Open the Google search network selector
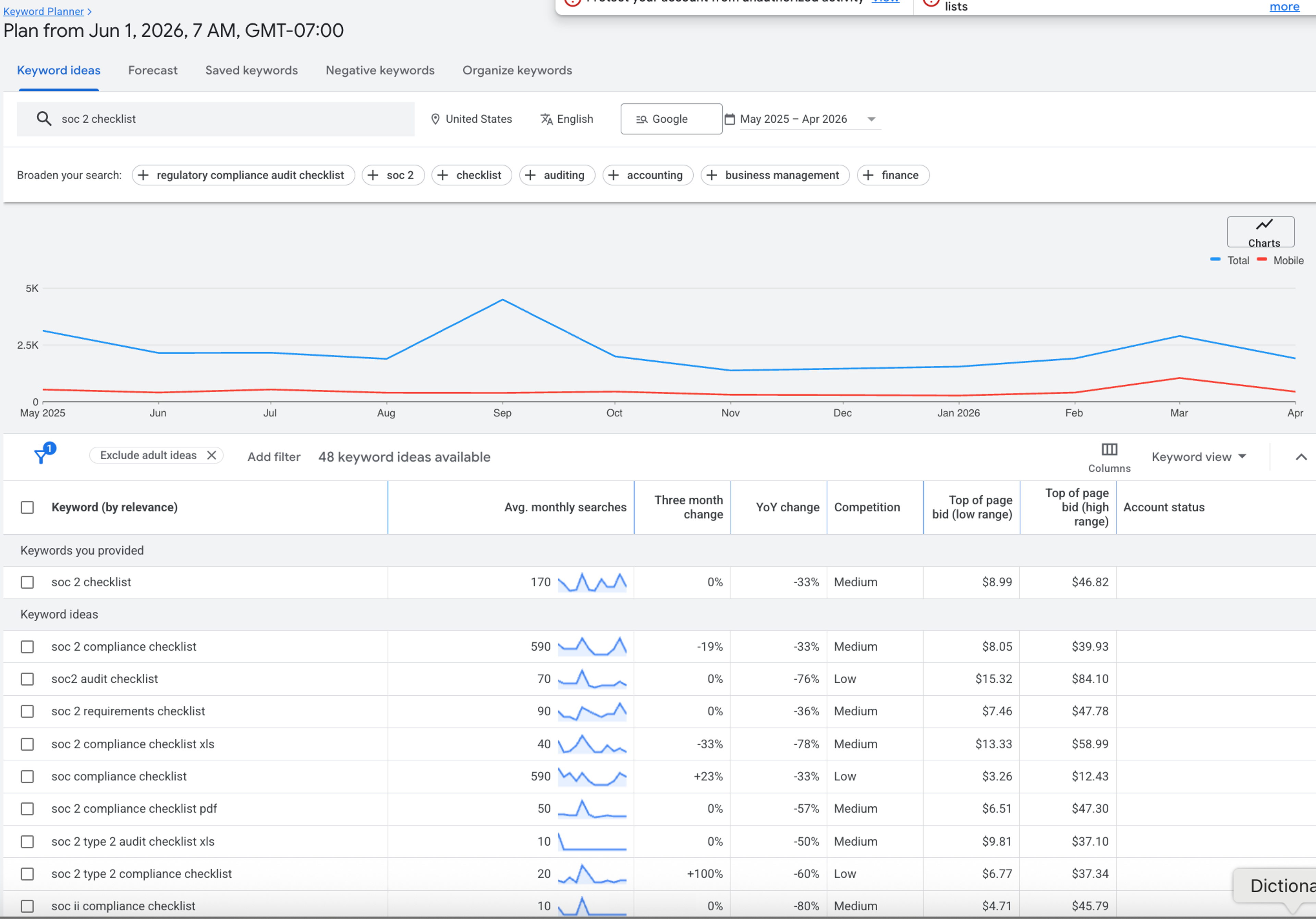This screenshot has width=1316, height=919. point(671,119)
